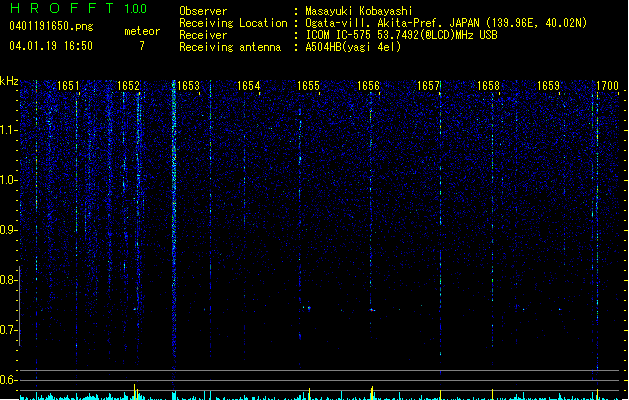Click the Receiving antenna label
629x400 pixels.
click(230, 47)
